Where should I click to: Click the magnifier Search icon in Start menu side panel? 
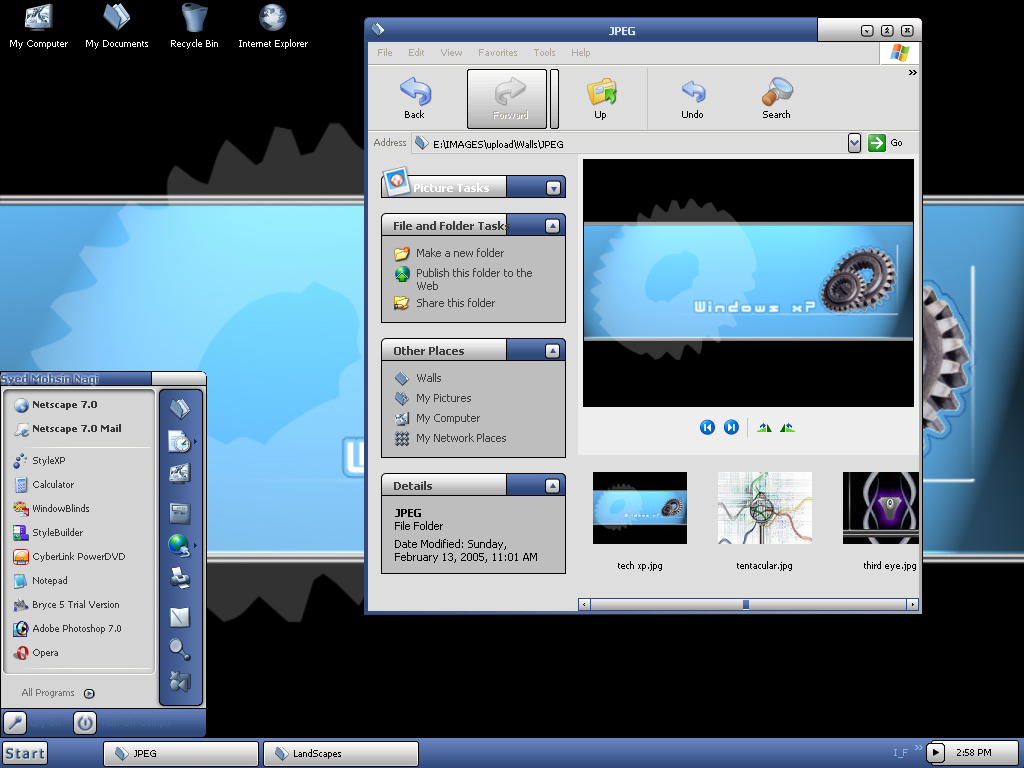pyautogui.click(x=179, y=649)
